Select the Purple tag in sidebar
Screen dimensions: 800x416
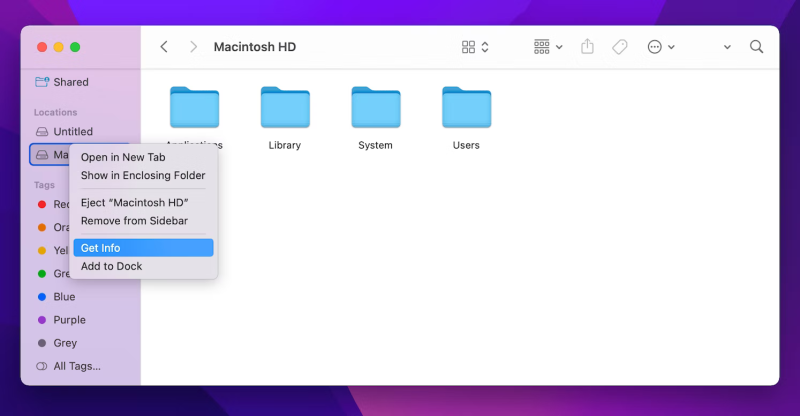[x=69, y=320]
